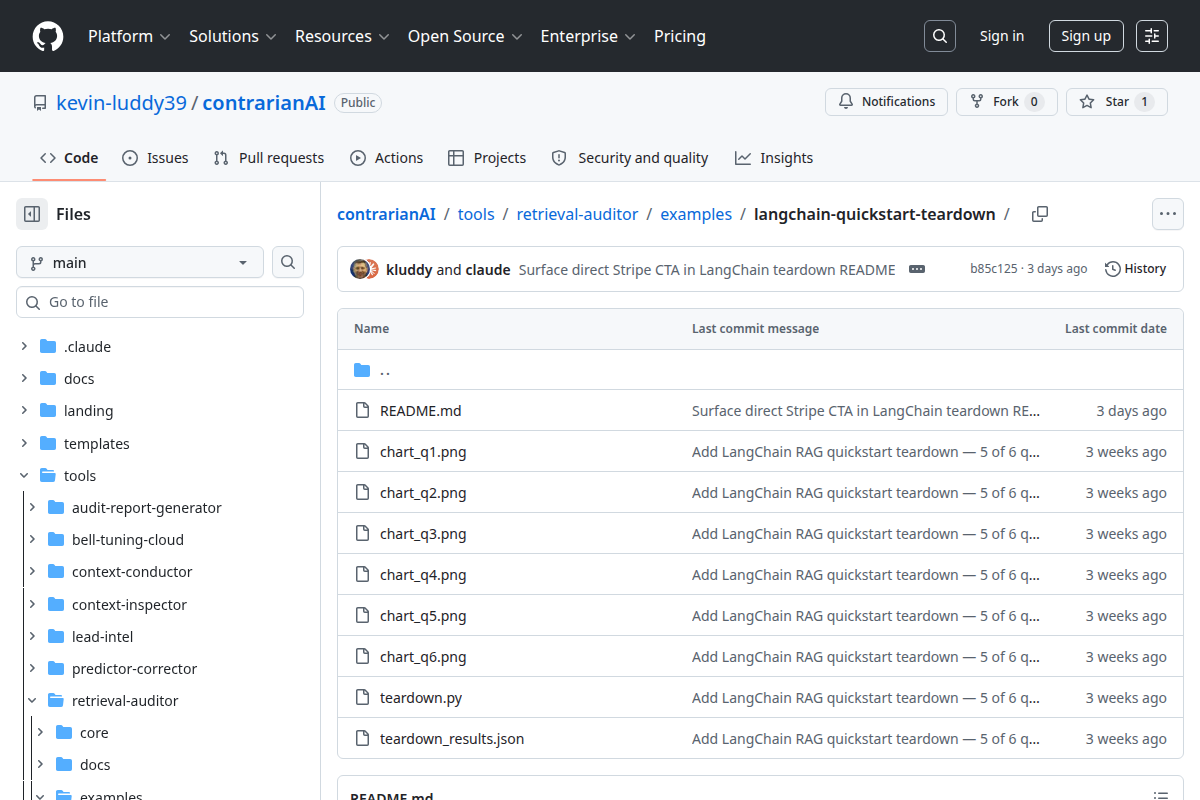Viewport: 1200px width, 800px height.
Task: Switch to the Insights tab
Action: (x=774, y=158)
